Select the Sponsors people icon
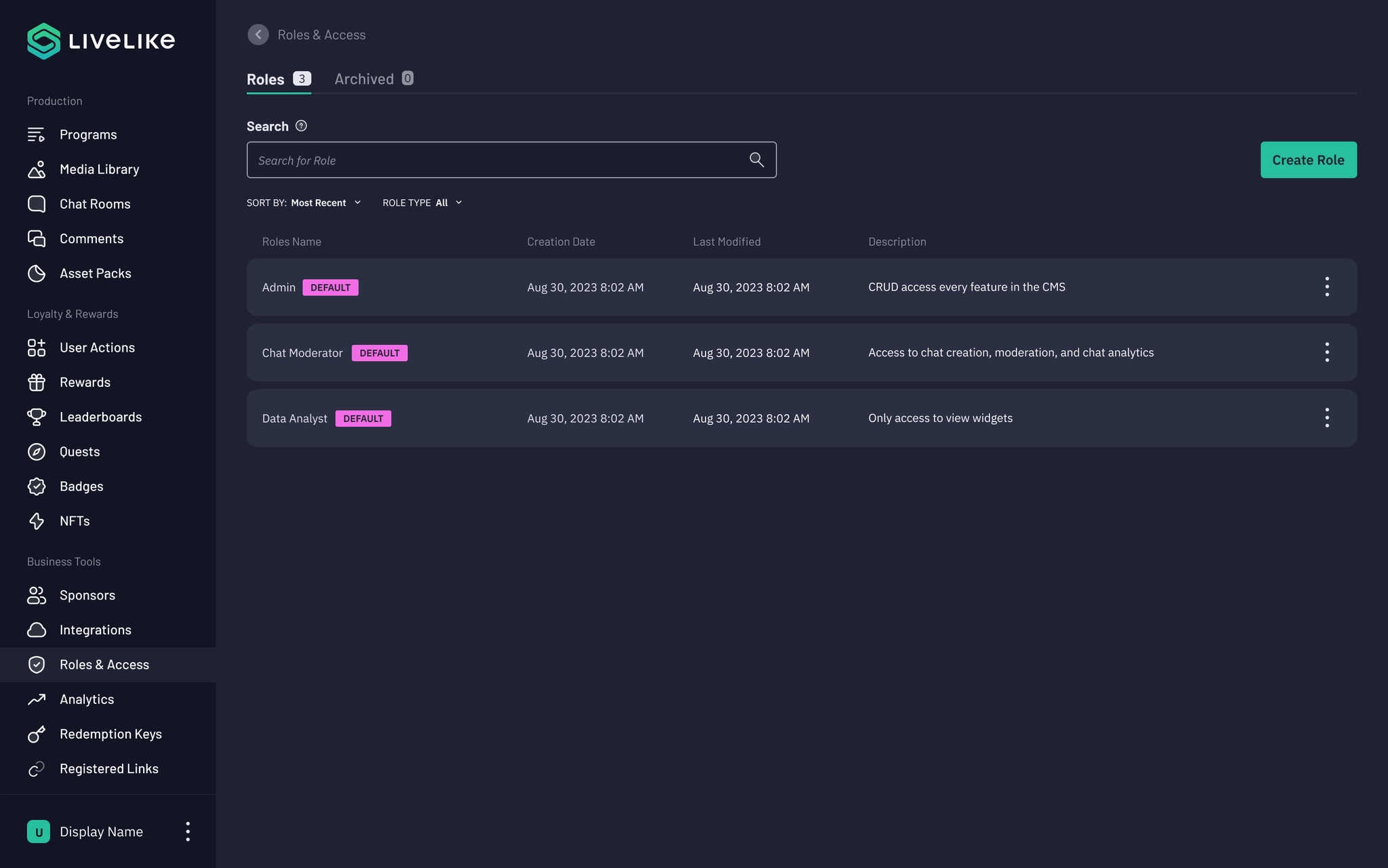 pyautogui.click(x=37, y=596)
